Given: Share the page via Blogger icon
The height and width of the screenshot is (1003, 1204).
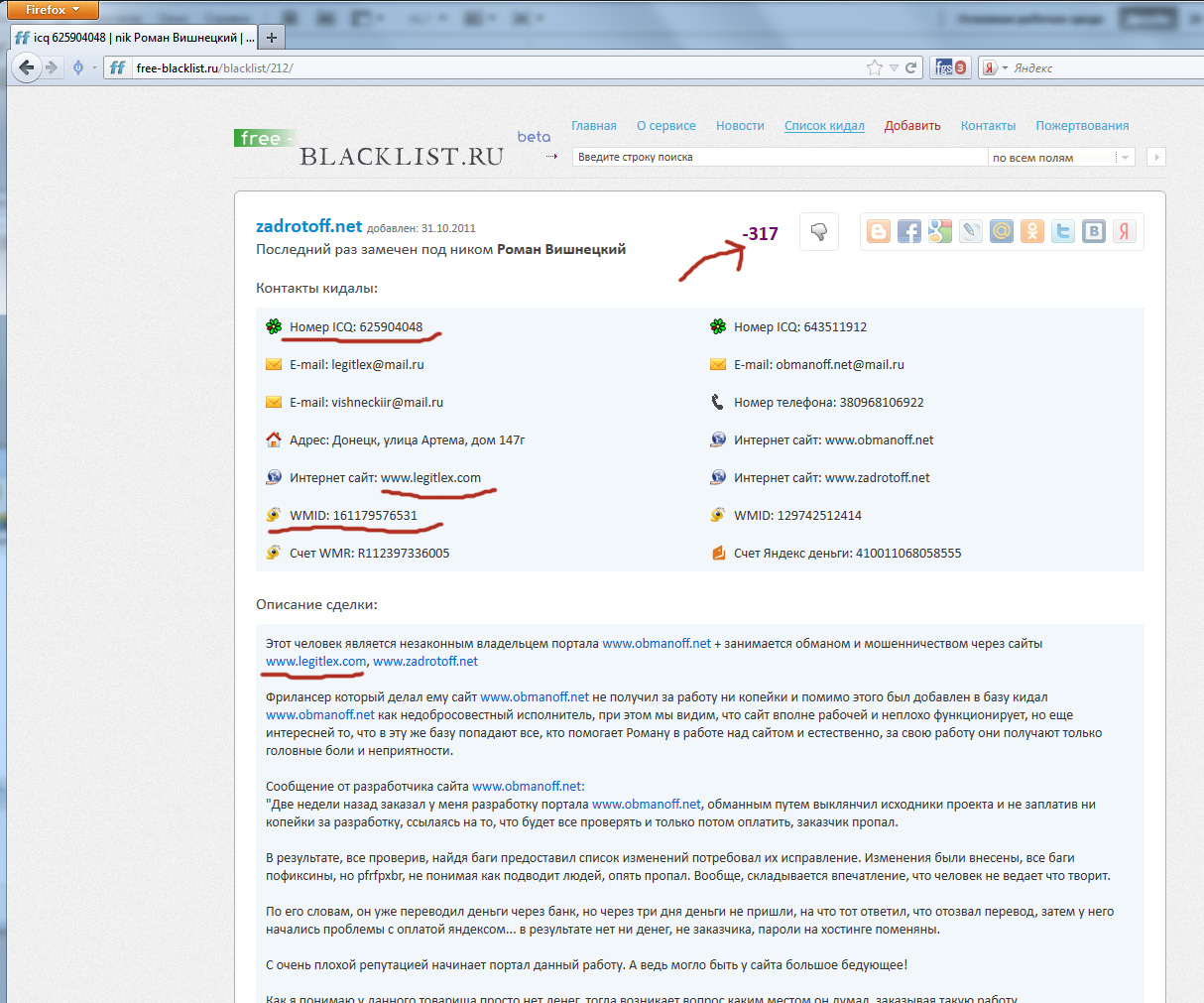Looking at the screenshot, I should pyautogui.click(x=879, y=232).
